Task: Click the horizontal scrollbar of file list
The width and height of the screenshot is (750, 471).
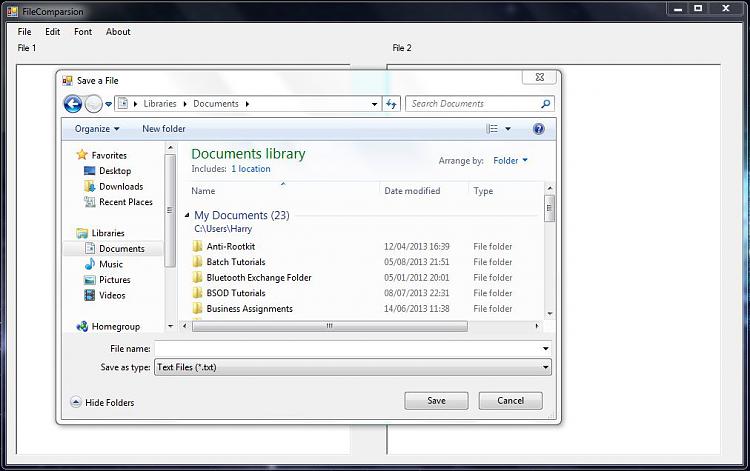Action: pyautogui.click(x=330, y=326)
